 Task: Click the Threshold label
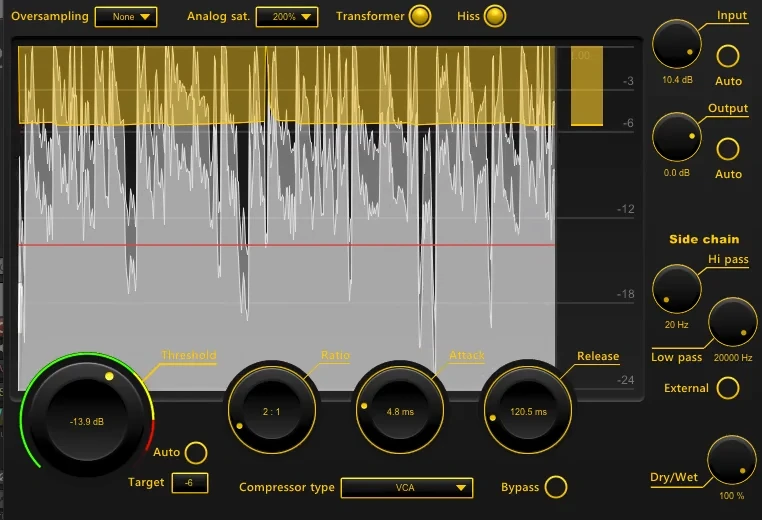189,355
